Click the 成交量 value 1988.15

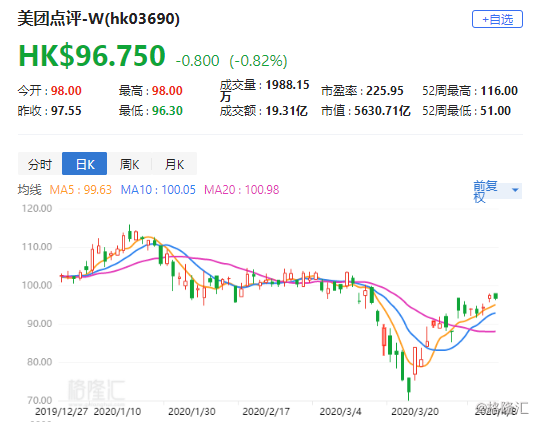coord(287,85)
